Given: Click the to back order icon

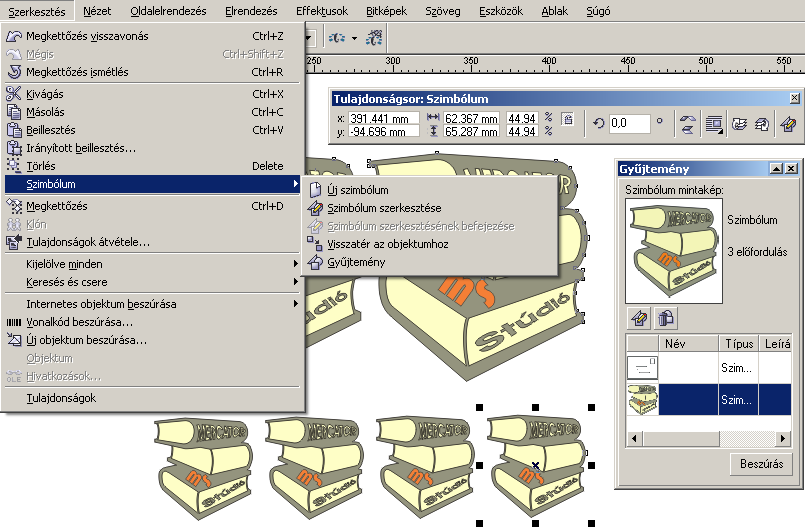Looking at the screenshot, I should 762,124.
